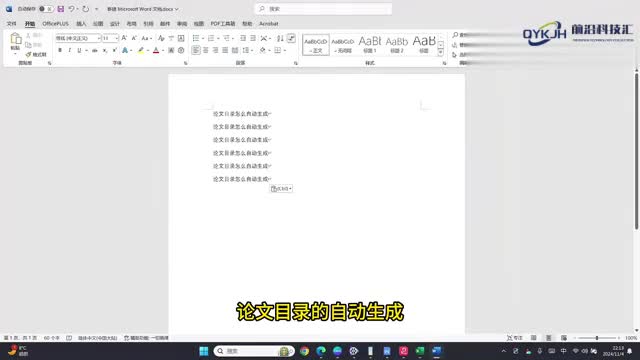Apply the 无间隔 No Spacing style
This screenshot has height=360, width=640.
coord(343,45)
